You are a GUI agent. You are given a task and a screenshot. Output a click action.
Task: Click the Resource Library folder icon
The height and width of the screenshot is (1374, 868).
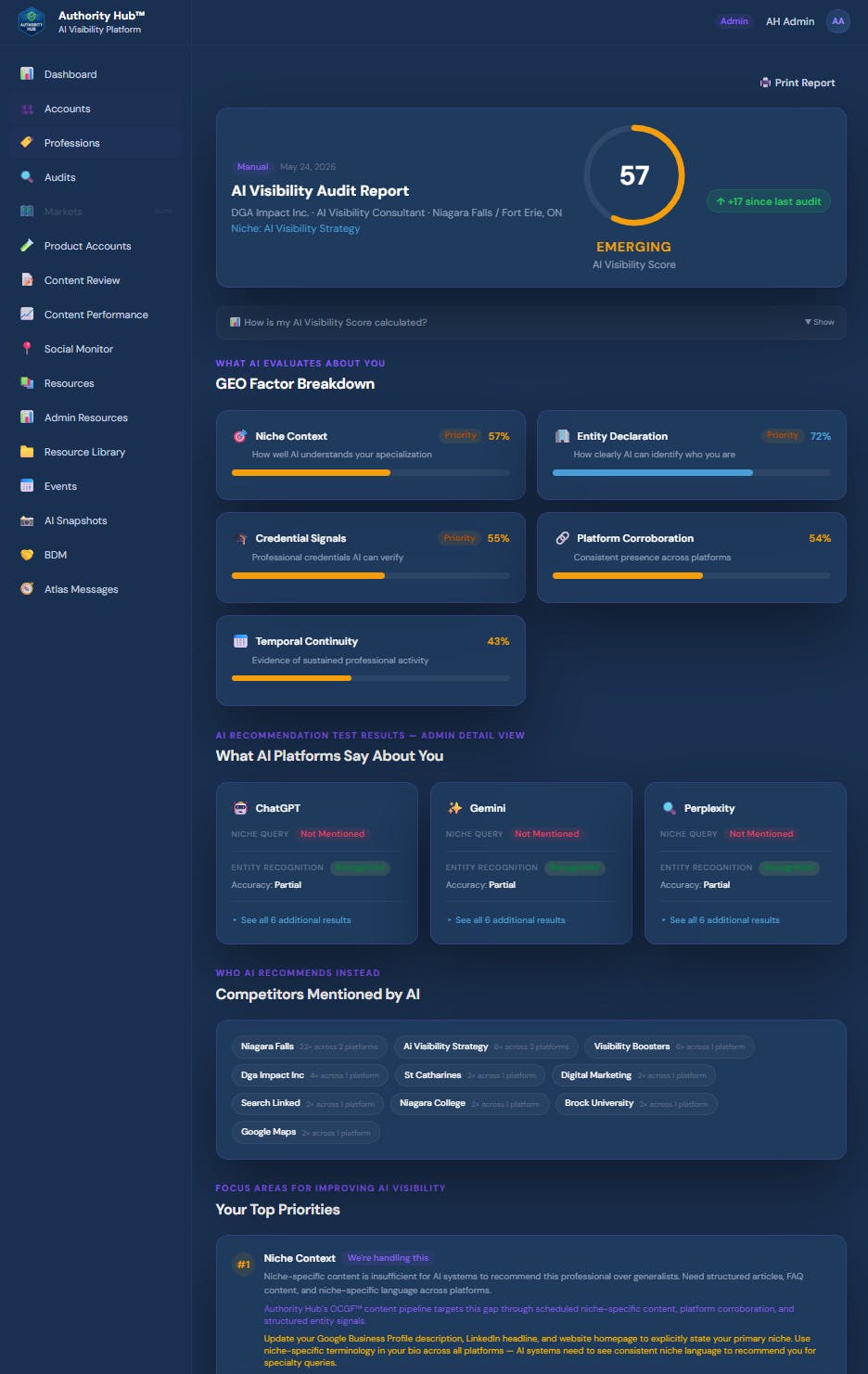pyautogui.click(x=27, y=452)
